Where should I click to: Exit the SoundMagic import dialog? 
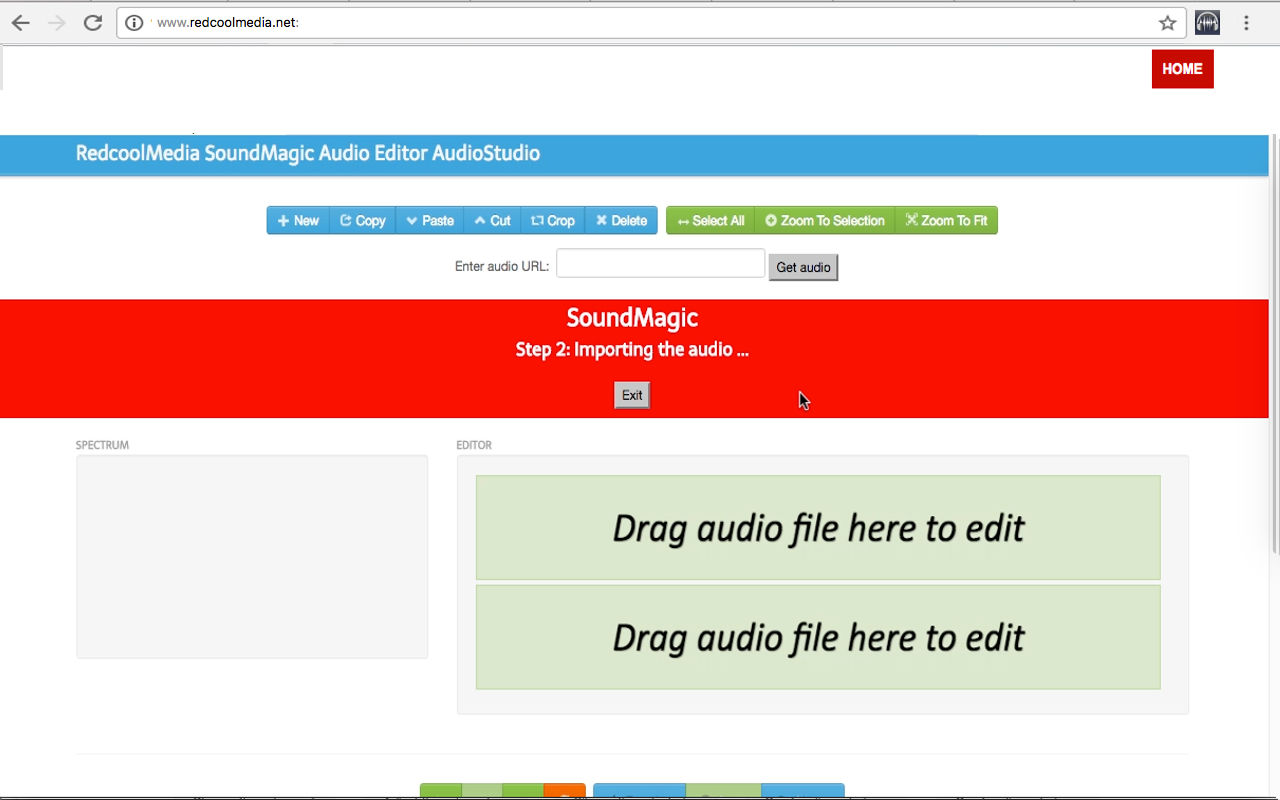[631, 394]
